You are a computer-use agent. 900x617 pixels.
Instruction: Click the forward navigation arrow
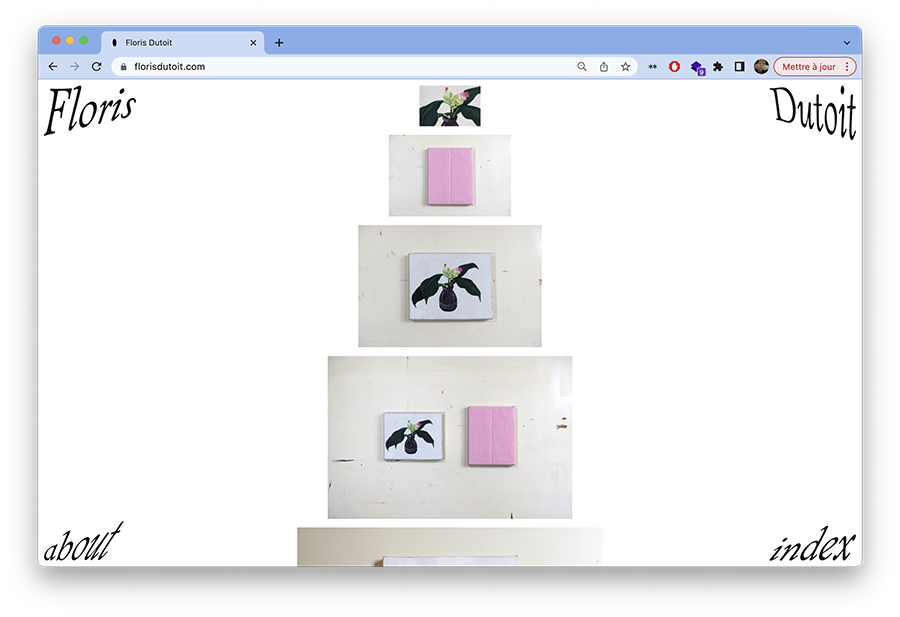point(75,67)
